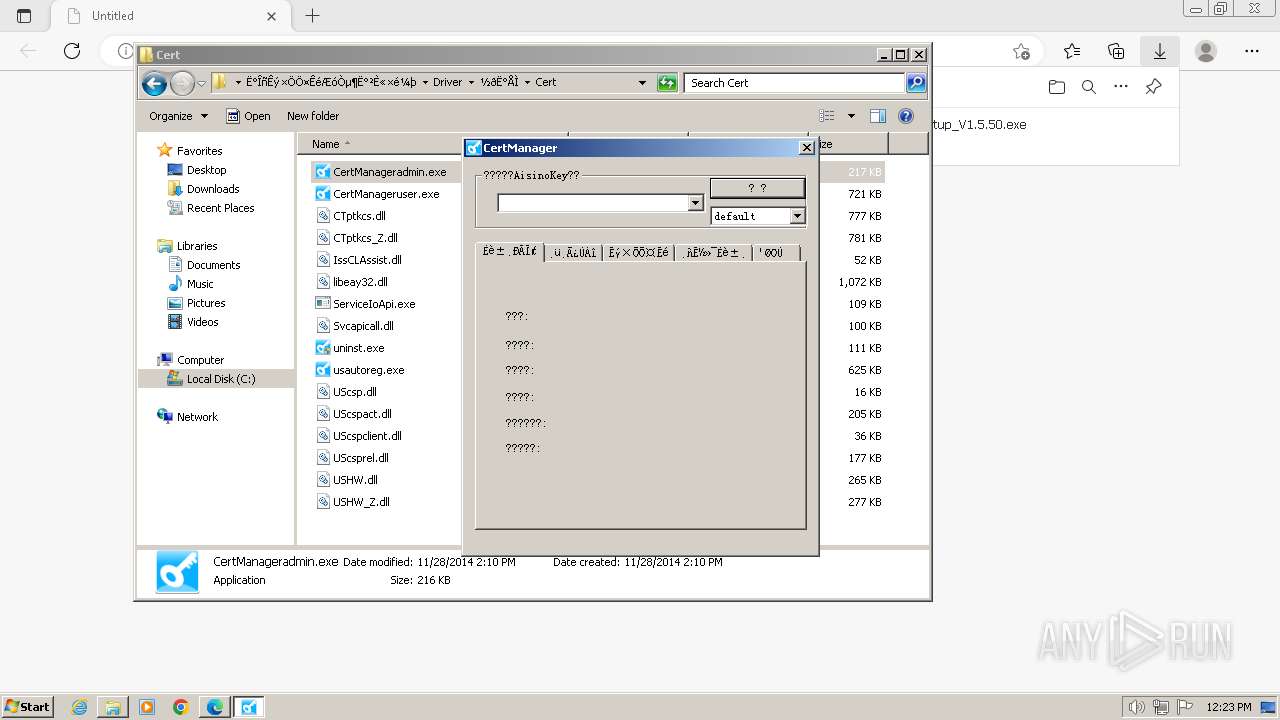Viewport: 1280px width, 720px height.
Task: Switch to second CertManager tab
Action: pyautogui.click(x=574, y=253)
